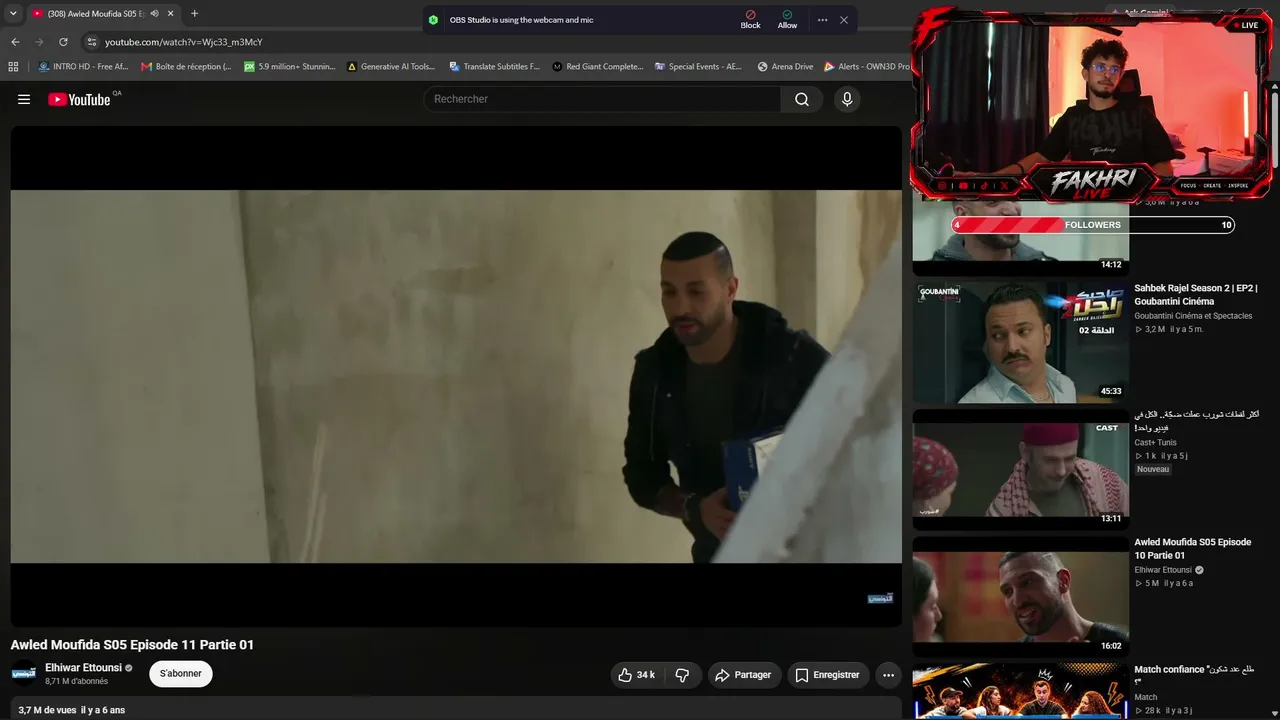Mute the tab via its speaker icon
This screenshot has height=720, width=1280.
(x=154, y=14)
